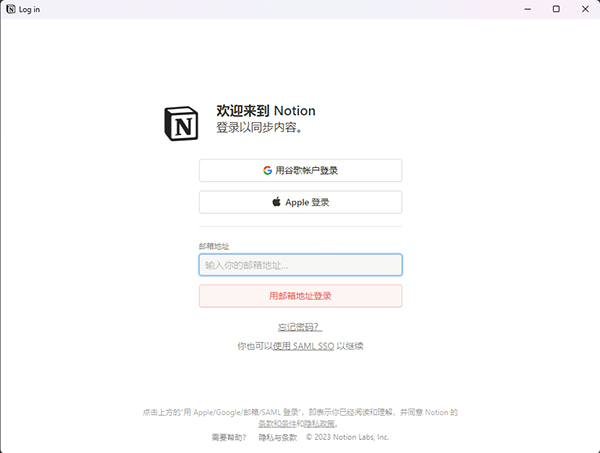Click the 需要帮助? footer link

pos(229,437)
